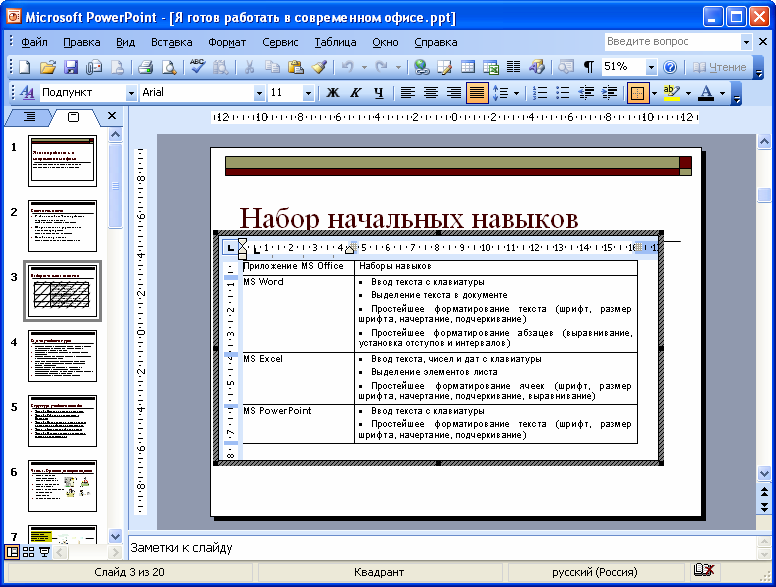The width and height of the screenshot is (776, 587).
Task: Click in the Введите вопрос help box
Action: (x=672, y=42)
